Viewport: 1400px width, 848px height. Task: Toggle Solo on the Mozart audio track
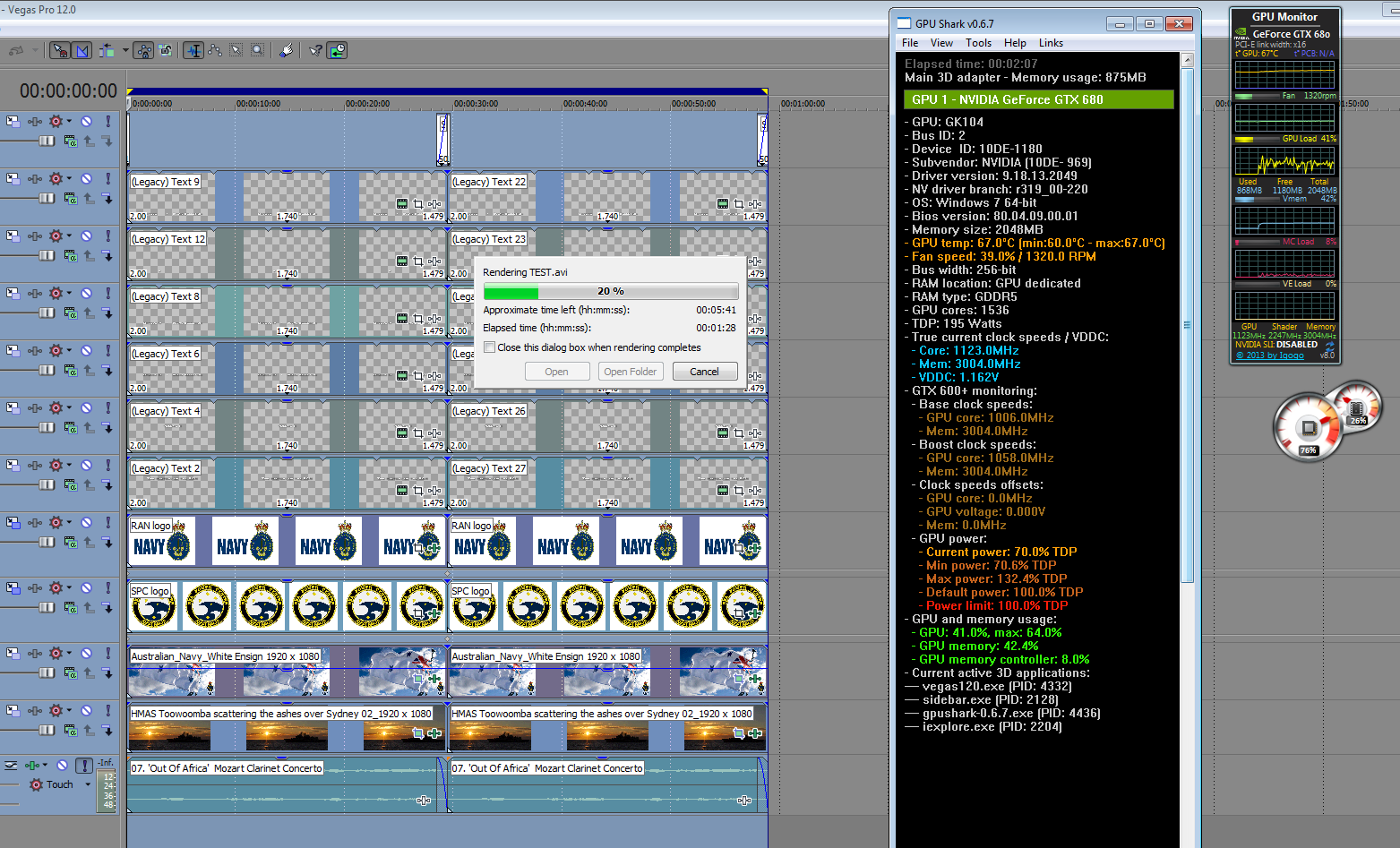83,766
